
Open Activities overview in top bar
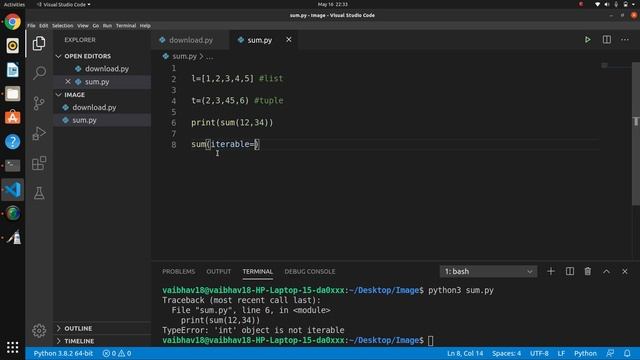click(14, 4)
